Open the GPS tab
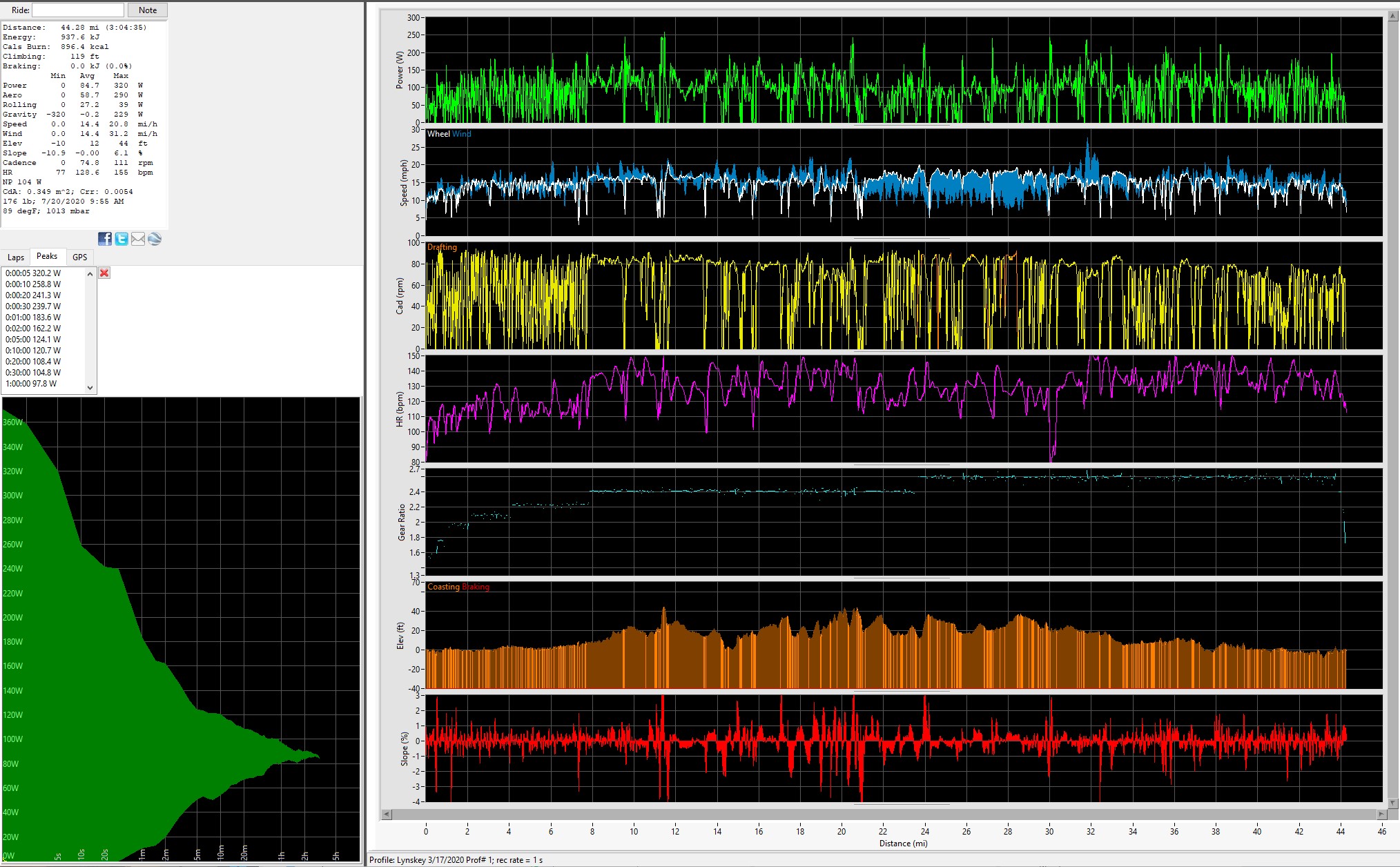 pos(80,257)
